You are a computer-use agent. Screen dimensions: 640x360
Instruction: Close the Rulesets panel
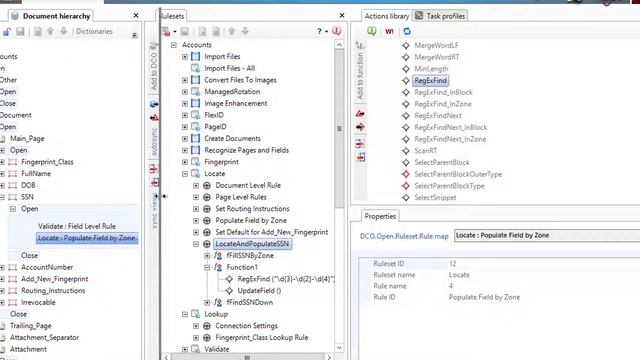(x=342, y=16)
